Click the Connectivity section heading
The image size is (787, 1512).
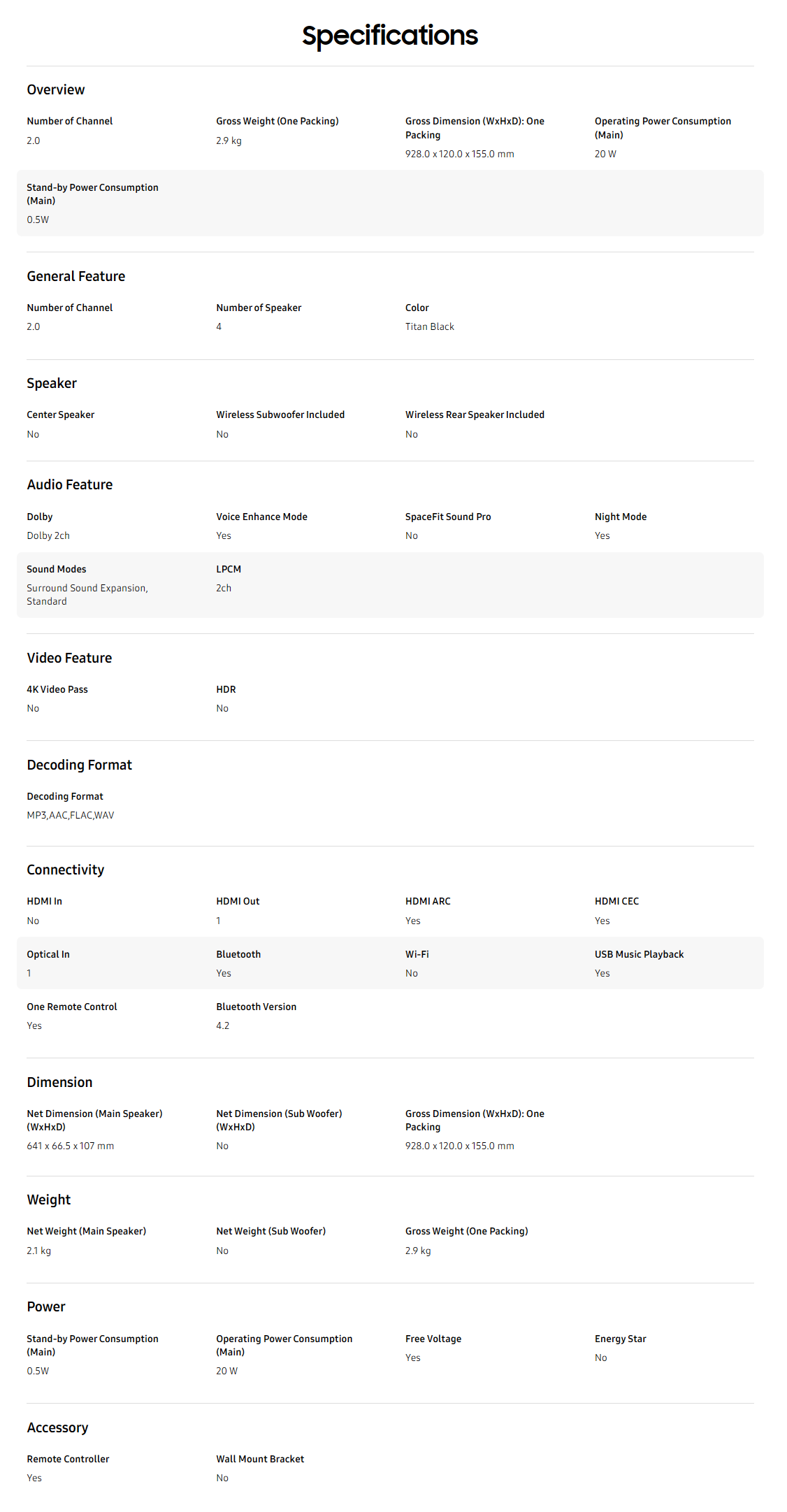[66, 870]
